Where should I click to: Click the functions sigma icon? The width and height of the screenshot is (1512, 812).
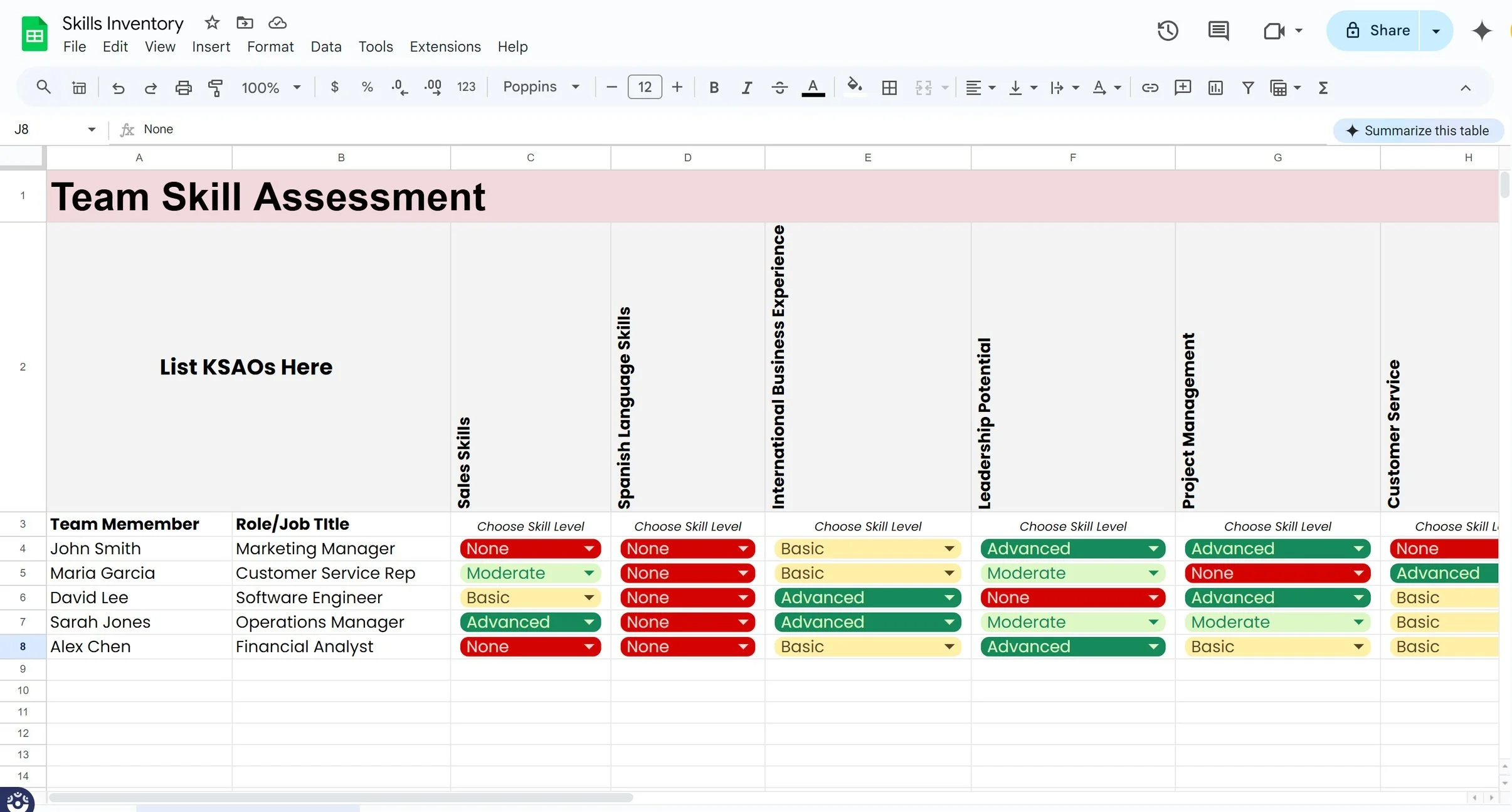tap(1323, 87)
